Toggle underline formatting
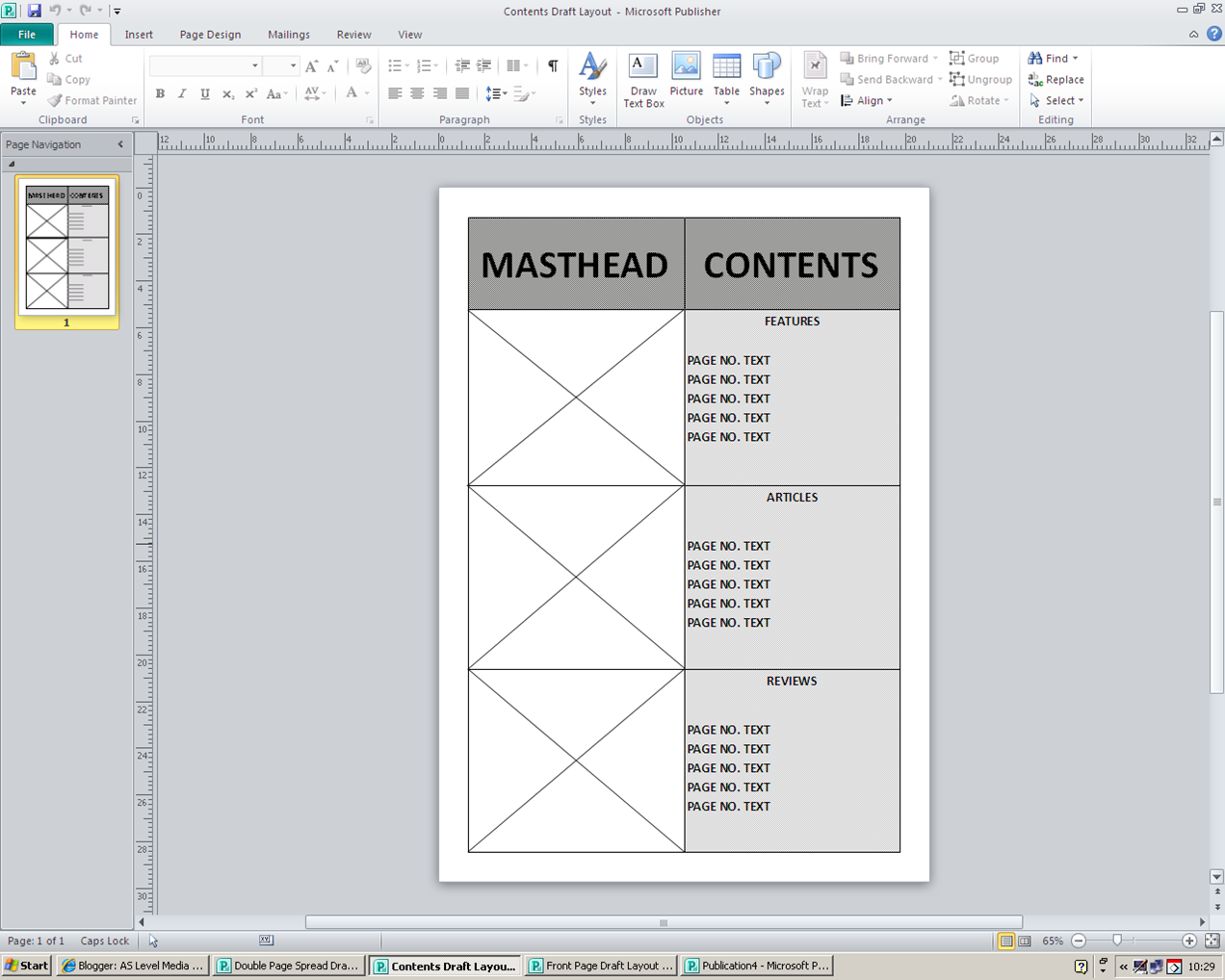 pyautogui.click(x=204, y=93)
